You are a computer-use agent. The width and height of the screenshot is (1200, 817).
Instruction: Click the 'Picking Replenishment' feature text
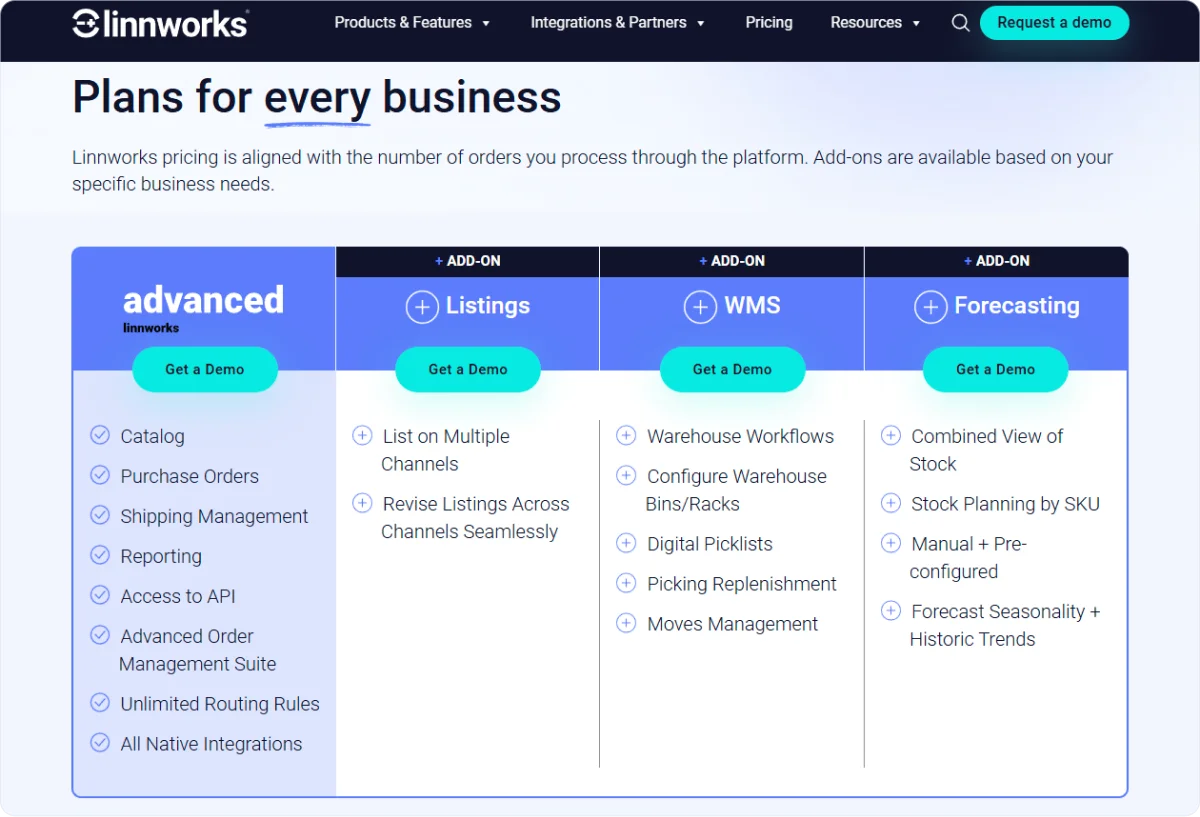point(742,584)
